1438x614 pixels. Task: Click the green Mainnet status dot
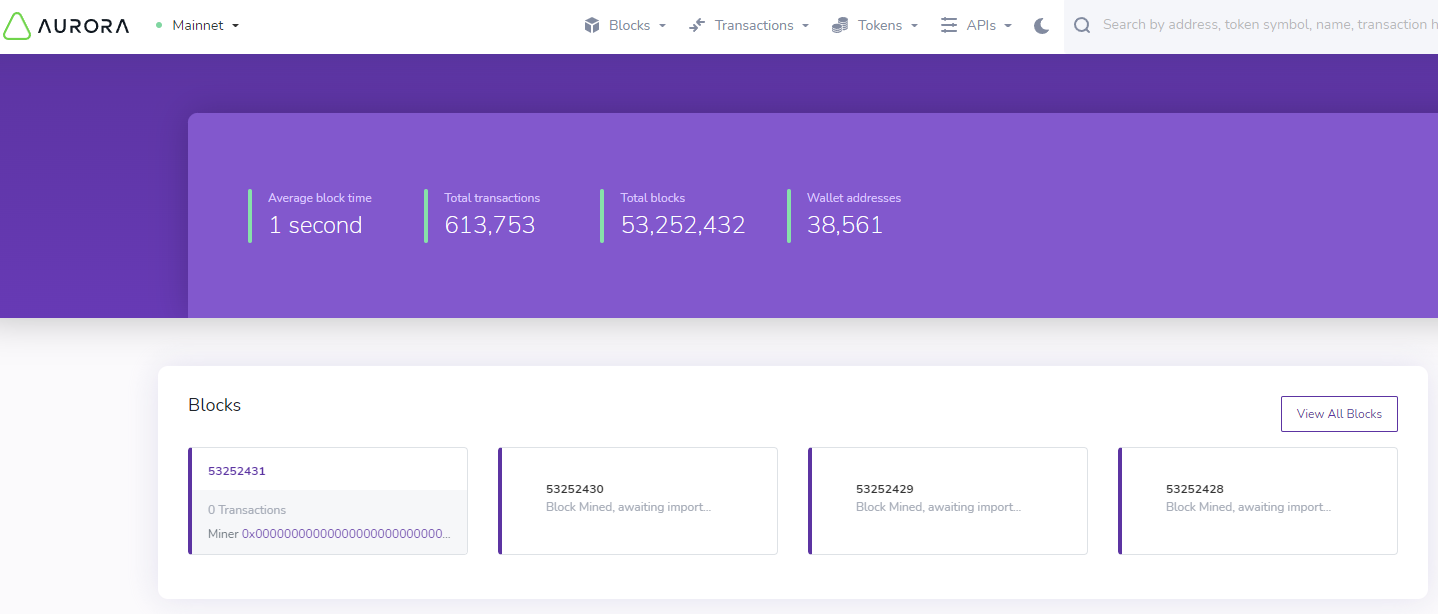tap(159, 25)
